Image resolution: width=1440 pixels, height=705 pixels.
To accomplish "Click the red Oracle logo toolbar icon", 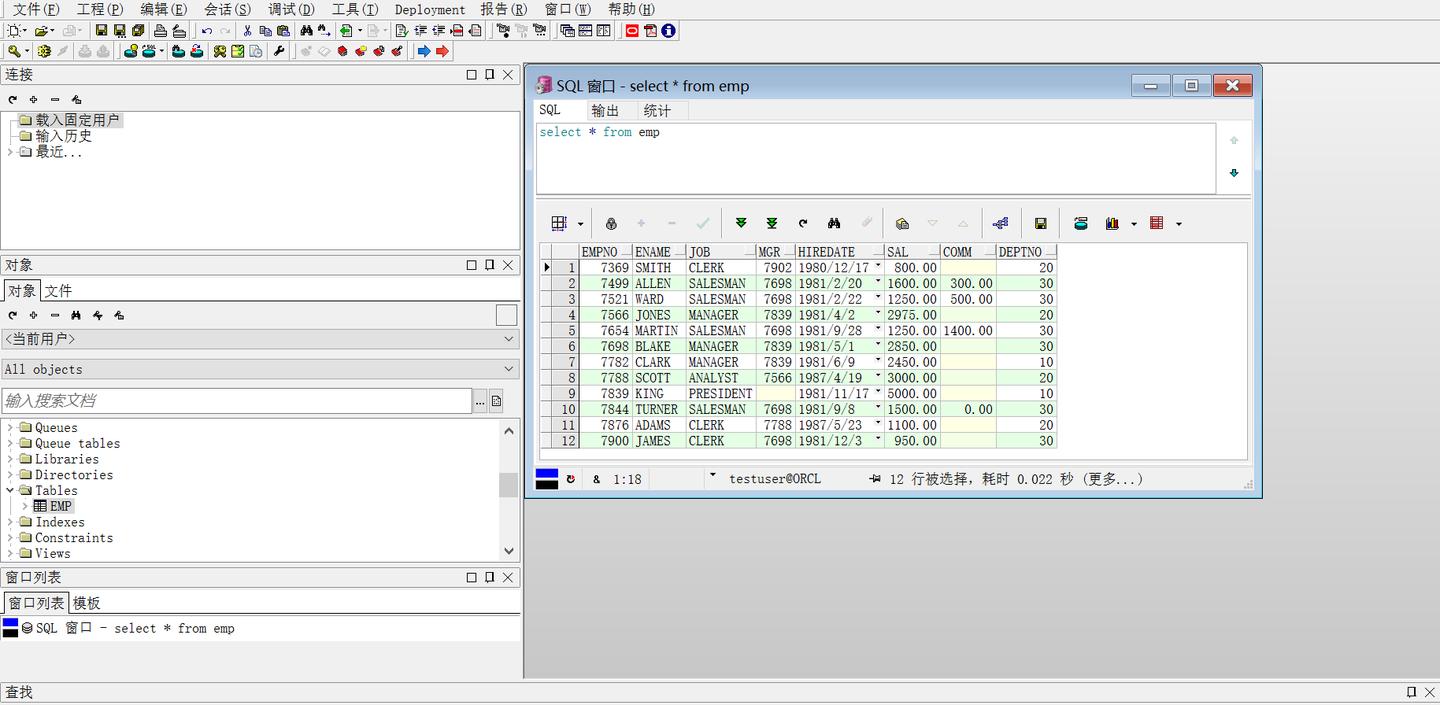I will point(632,31).
